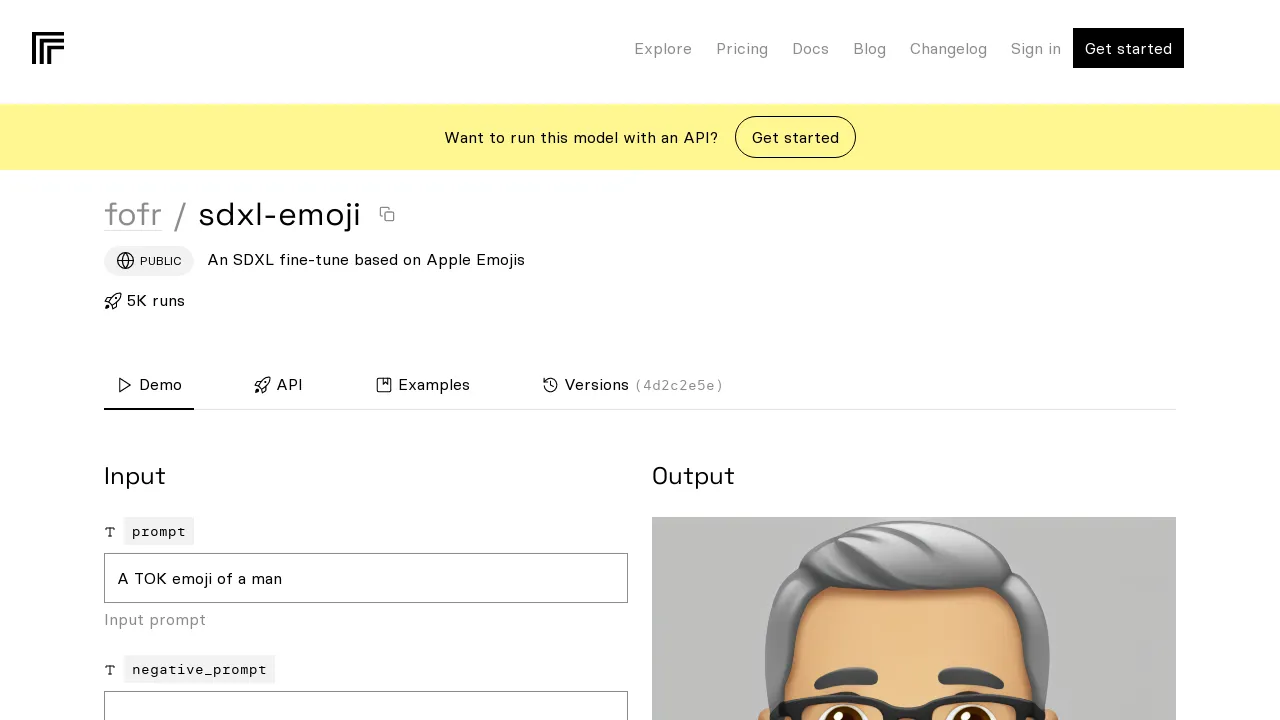Click the prompt field label
1280x720 pixels.
pyautogui.click(x=159, y=531)
